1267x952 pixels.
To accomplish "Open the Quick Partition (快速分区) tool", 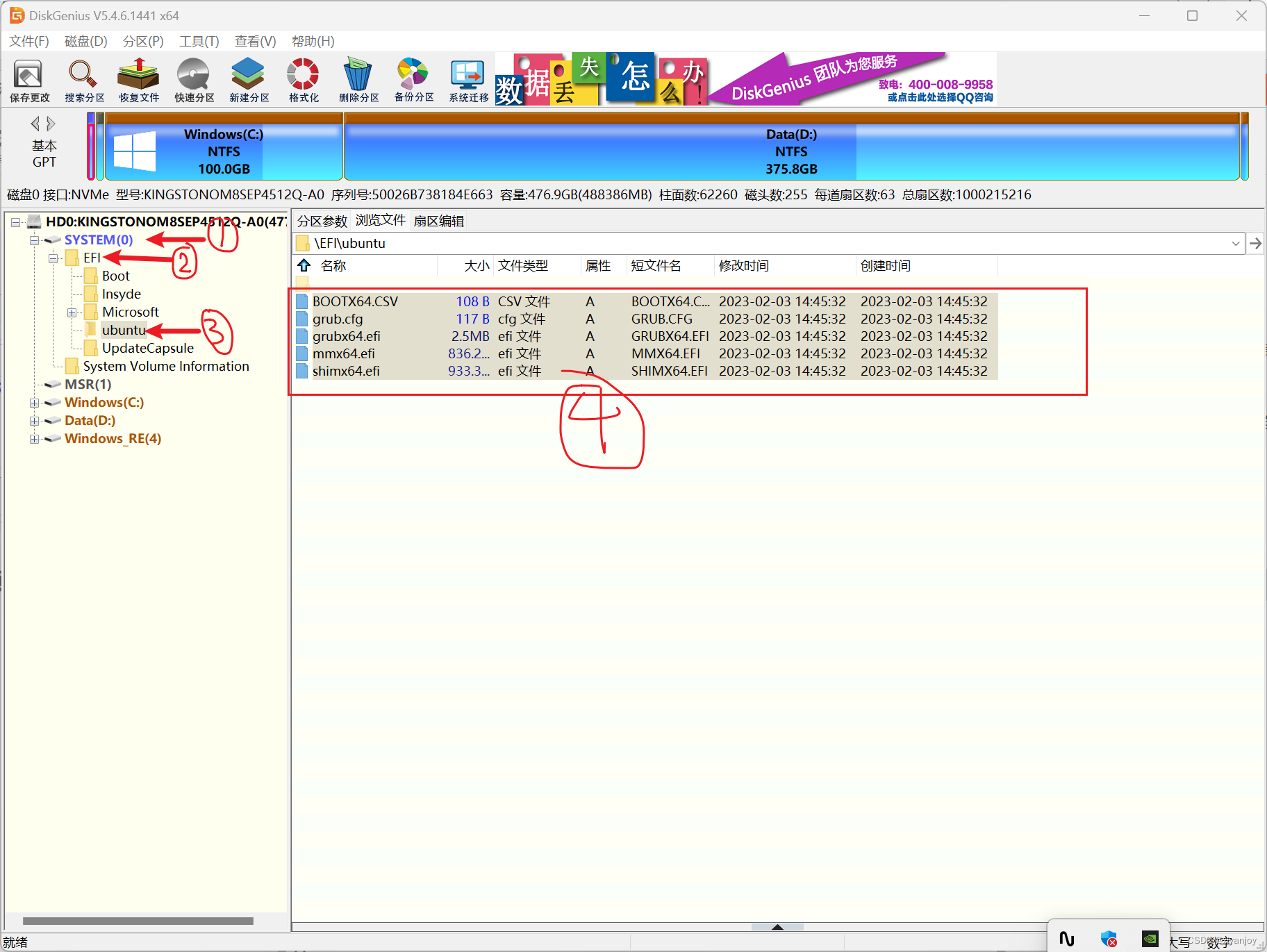I will point(194,80).
